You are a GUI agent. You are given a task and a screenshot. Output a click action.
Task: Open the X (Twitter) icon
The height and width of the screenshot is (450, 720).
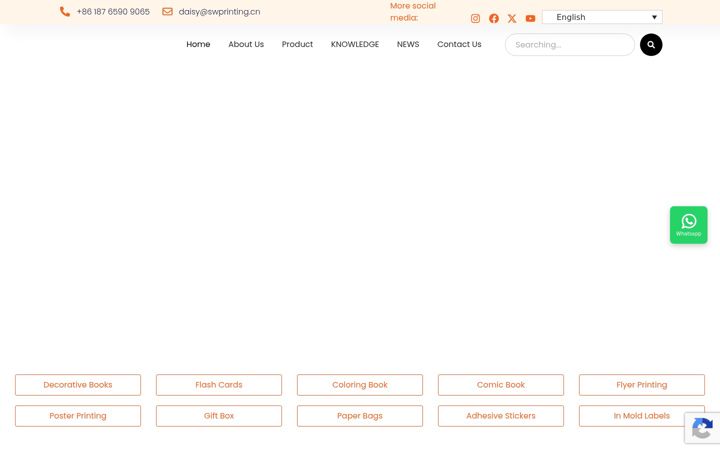point(512,18)
